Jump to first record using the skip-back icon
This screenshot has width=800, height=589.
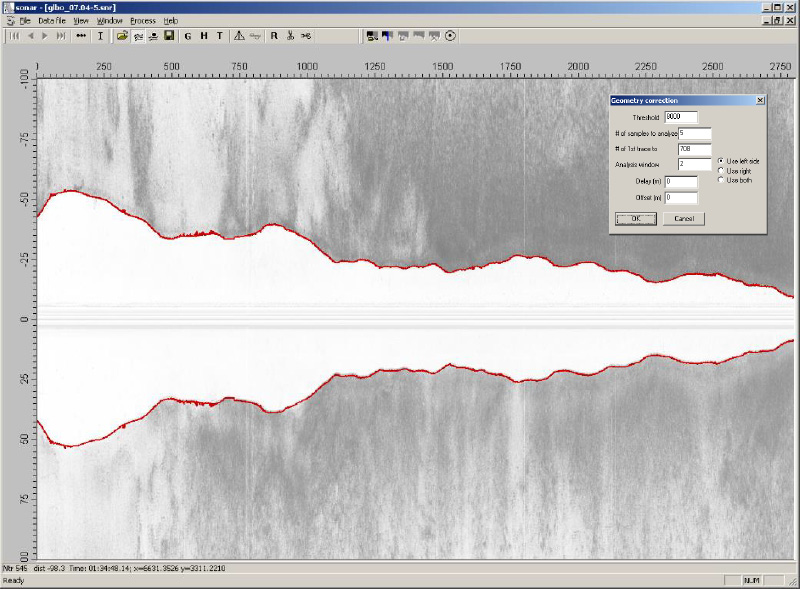pyautogui.click(x=15, y=36)
